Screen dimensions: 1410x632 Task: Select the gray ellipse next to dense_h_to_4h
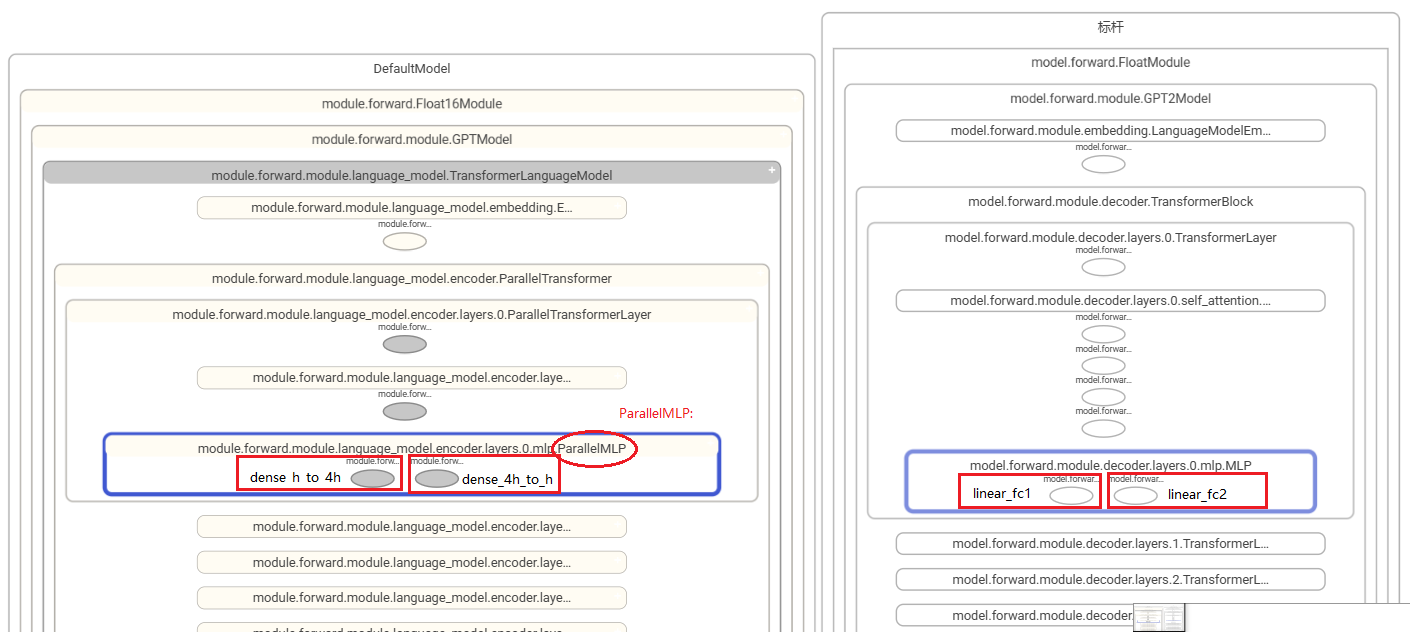(373, 478)
